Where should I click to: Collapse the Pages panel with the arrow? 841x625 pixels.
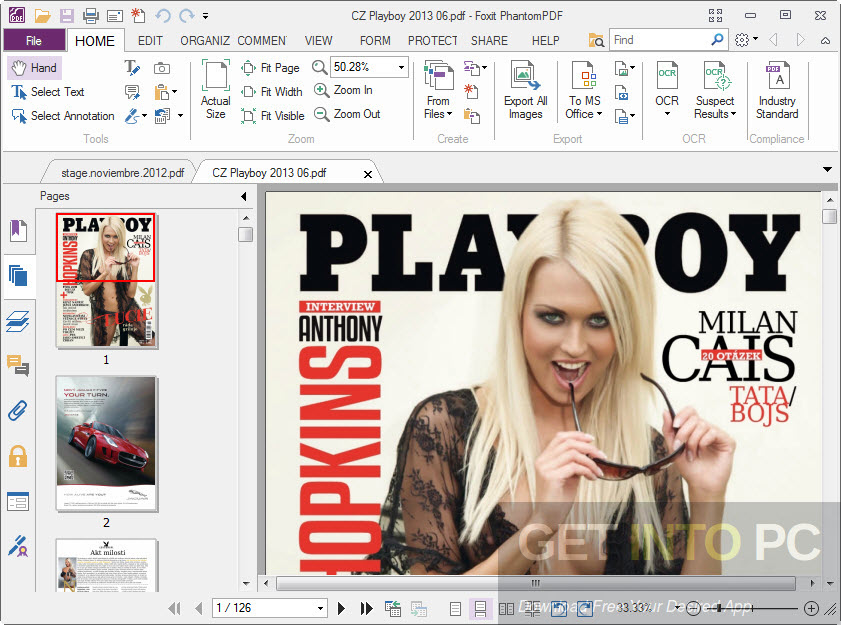click(244, 196)
